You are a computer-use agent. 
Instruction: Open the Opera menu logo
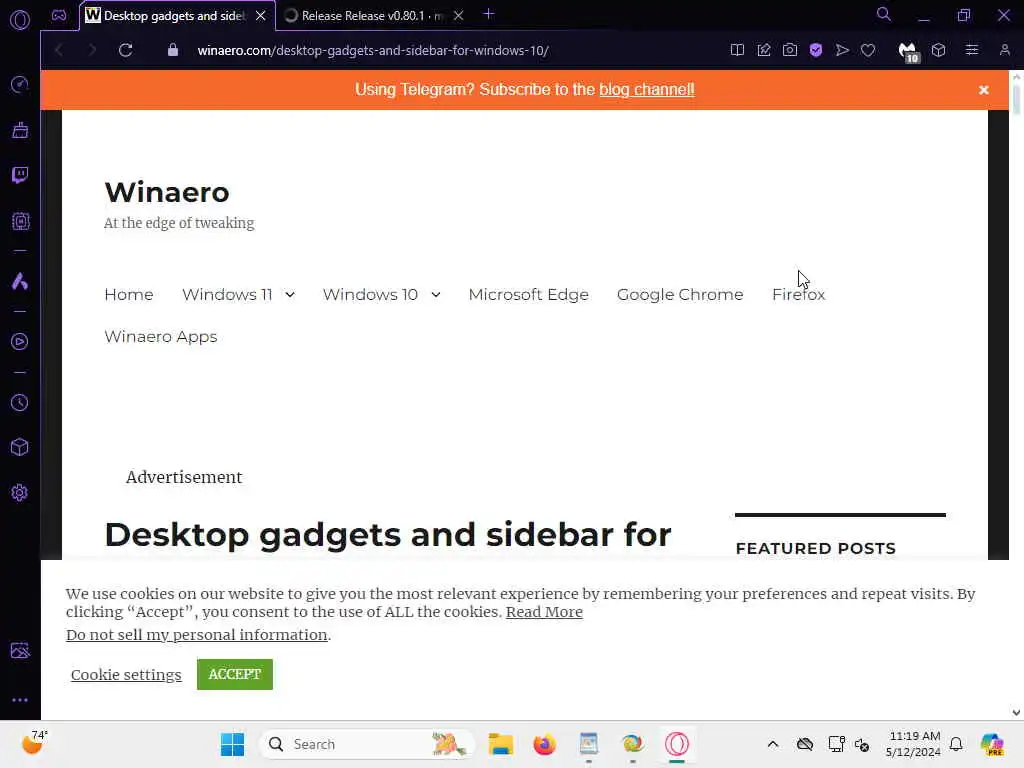click(20, 20)
